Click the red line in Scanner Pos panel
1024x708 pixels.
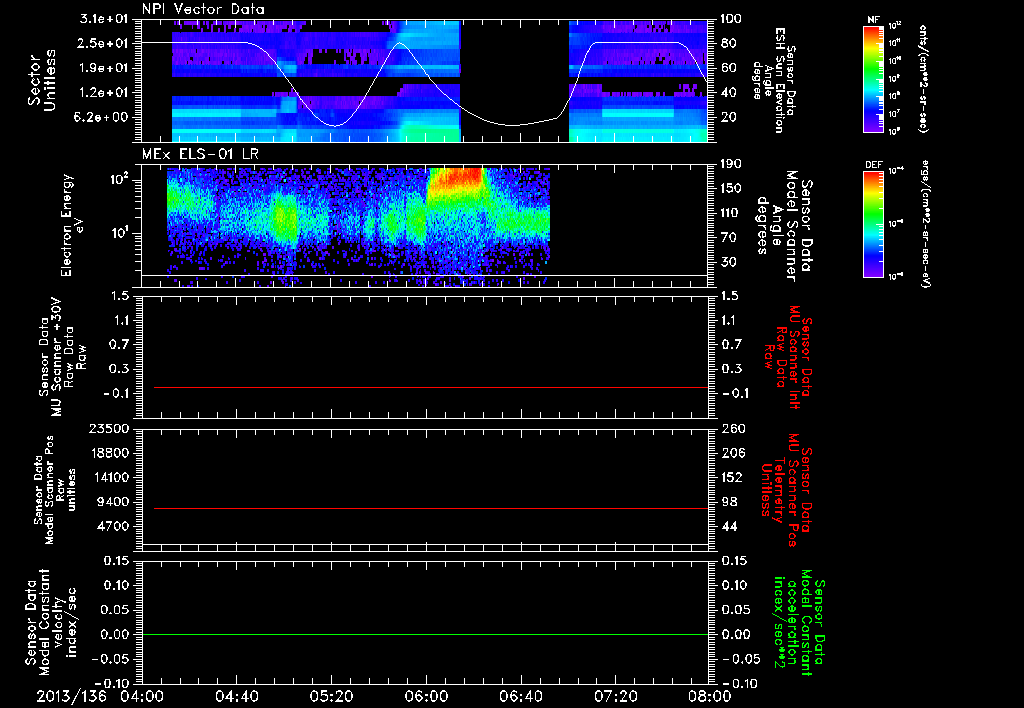point(431,508)
